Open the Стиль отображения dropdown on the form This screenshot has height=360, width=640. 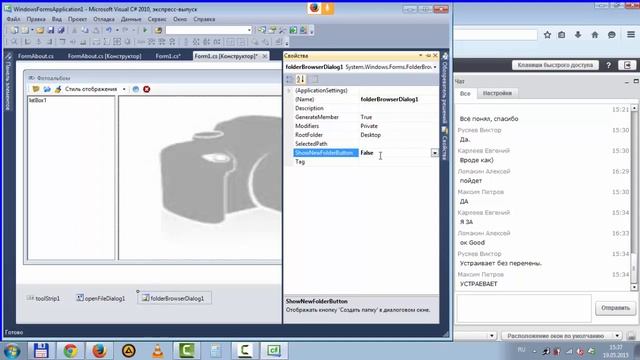point(124,89)
